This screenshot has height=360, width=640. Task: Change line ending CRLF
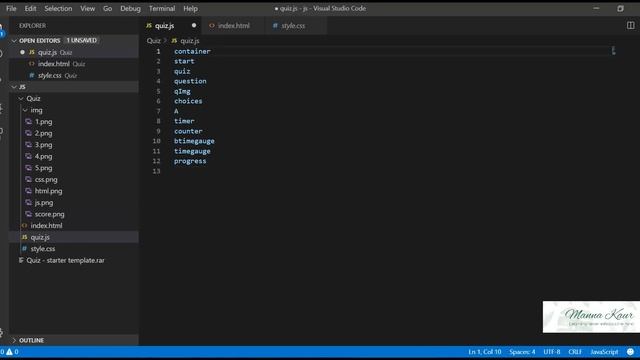click(575, 351)
